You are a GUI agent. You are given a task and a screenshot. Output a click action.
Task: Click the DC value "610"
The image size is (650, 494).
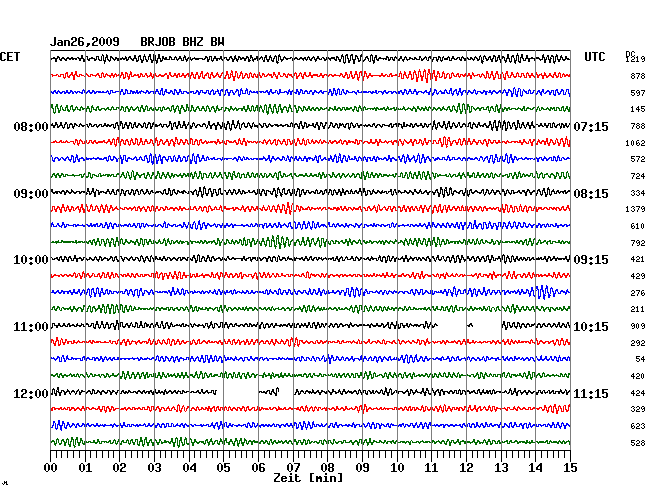[x=638, y=226]
